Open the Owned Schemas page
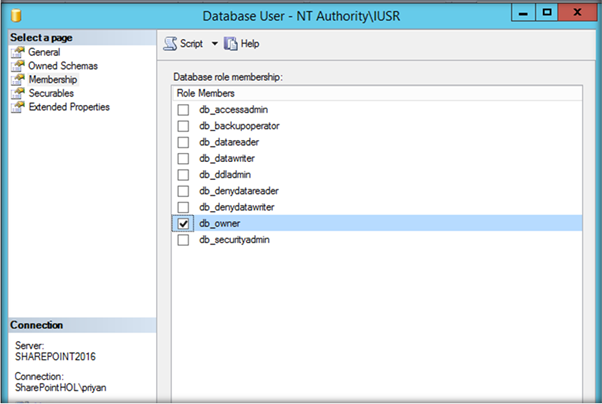The width and height of the screenshot is (602, 404). coord(63,66)
